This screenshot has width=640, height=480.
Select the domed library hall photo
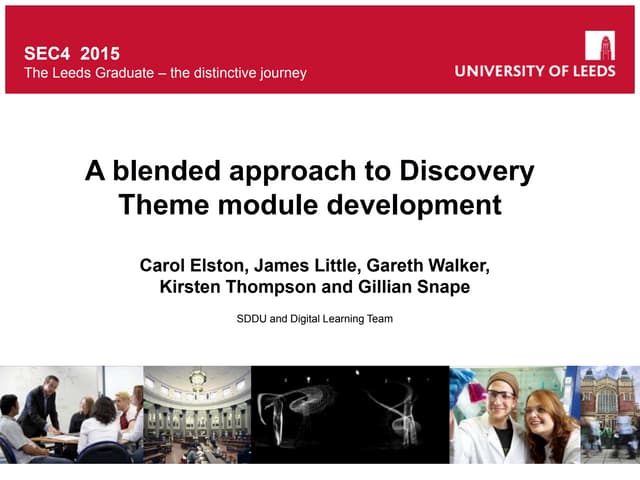point(197,414)
